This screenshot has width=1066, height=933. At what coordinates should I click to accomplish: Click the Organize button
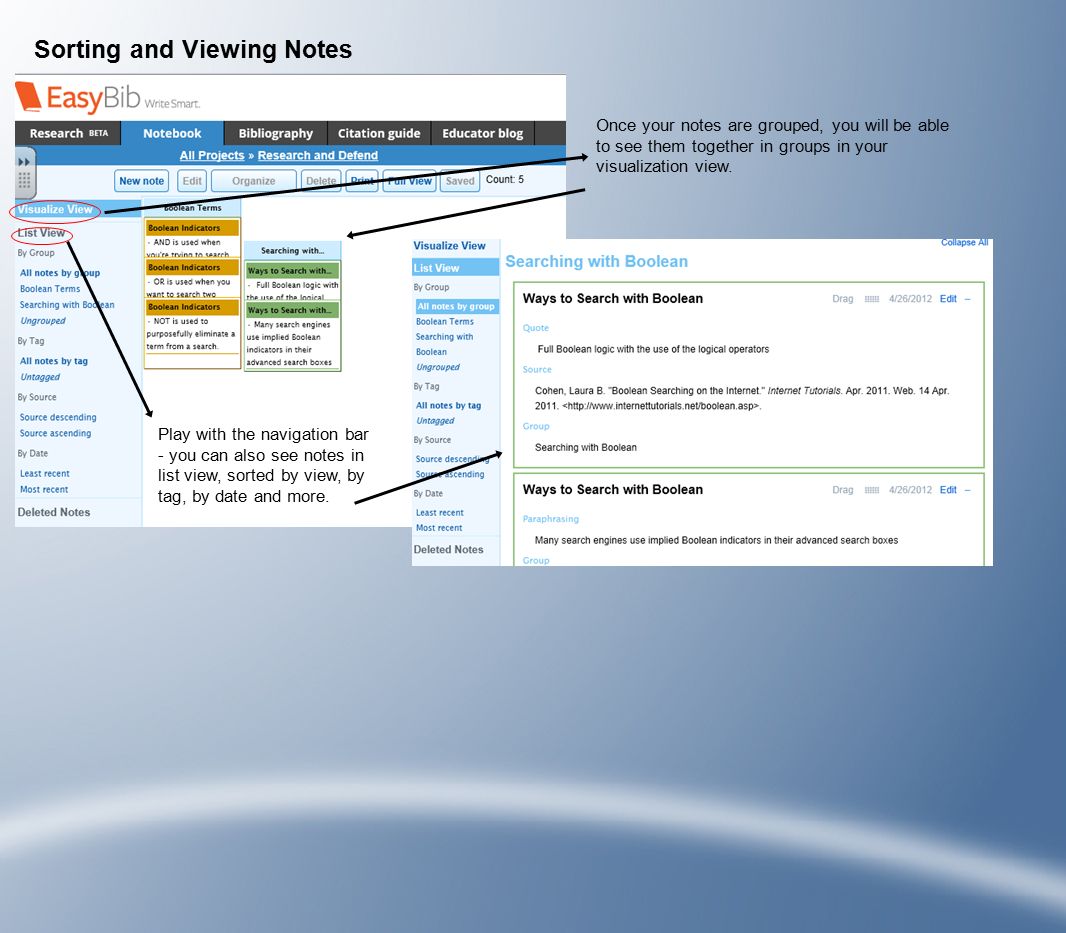(254, 181)
